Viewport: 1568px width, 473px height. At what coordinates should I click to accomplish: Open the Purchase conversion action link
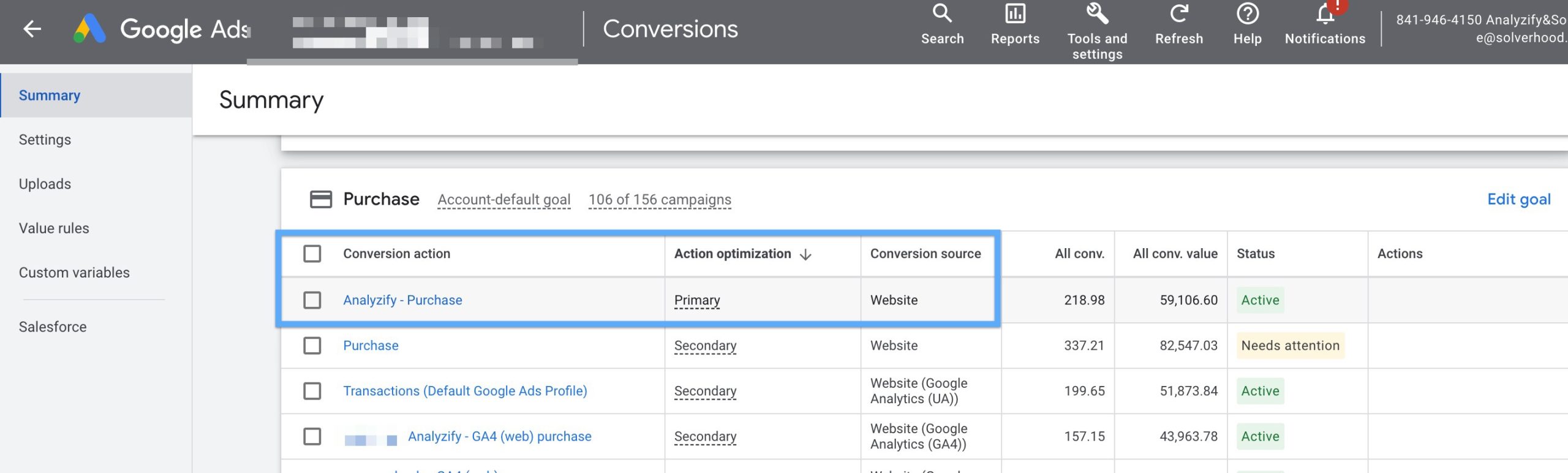point(371,346)
